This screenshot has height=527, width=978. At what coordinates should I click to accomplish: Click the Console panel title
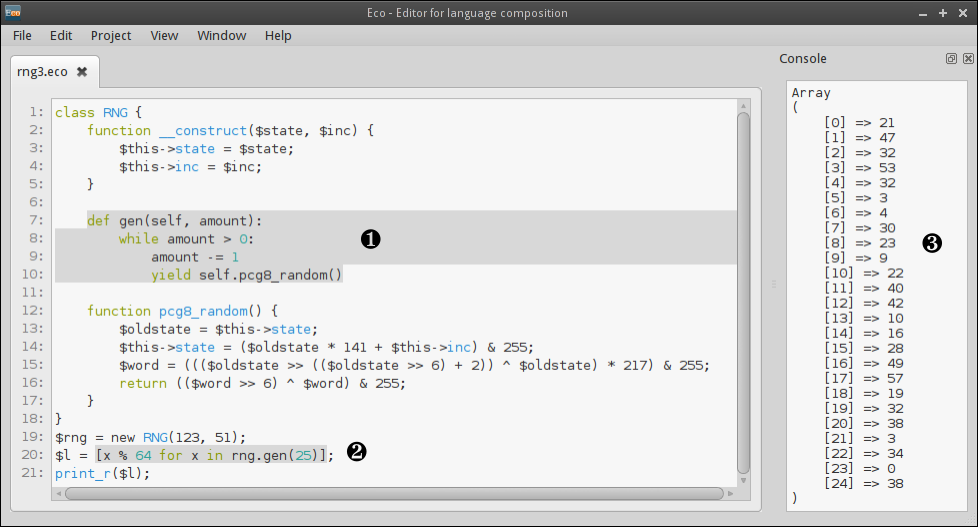click(x=803, y=59)
